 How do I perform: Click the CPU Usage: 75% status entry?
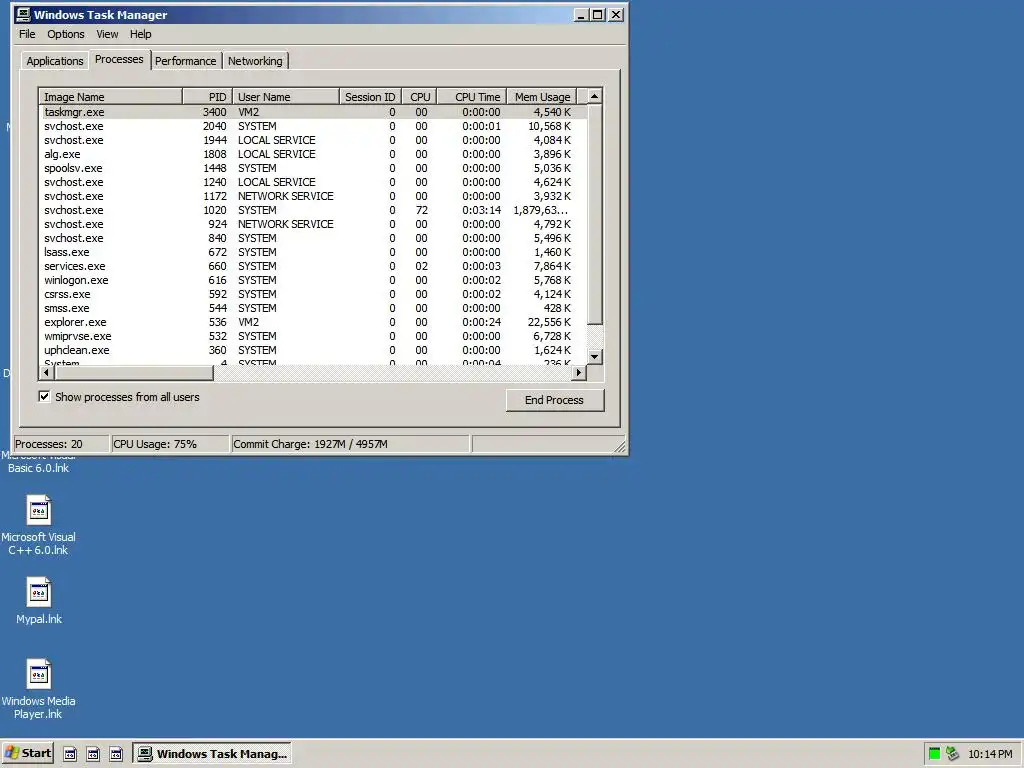click(x=170, y=444)
